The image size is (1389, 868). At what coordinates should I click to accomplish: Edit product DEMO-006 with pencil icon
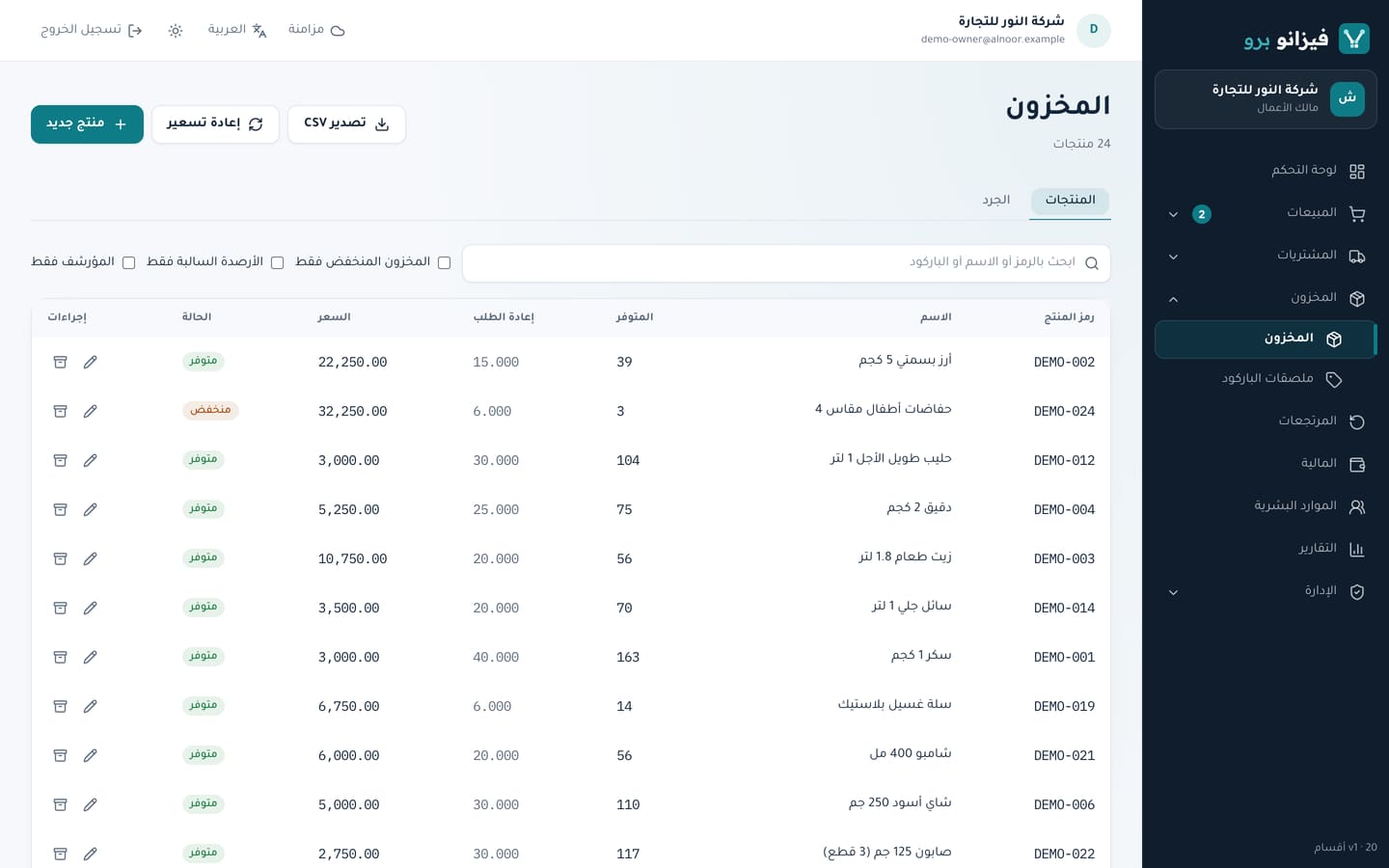point(91,804)
